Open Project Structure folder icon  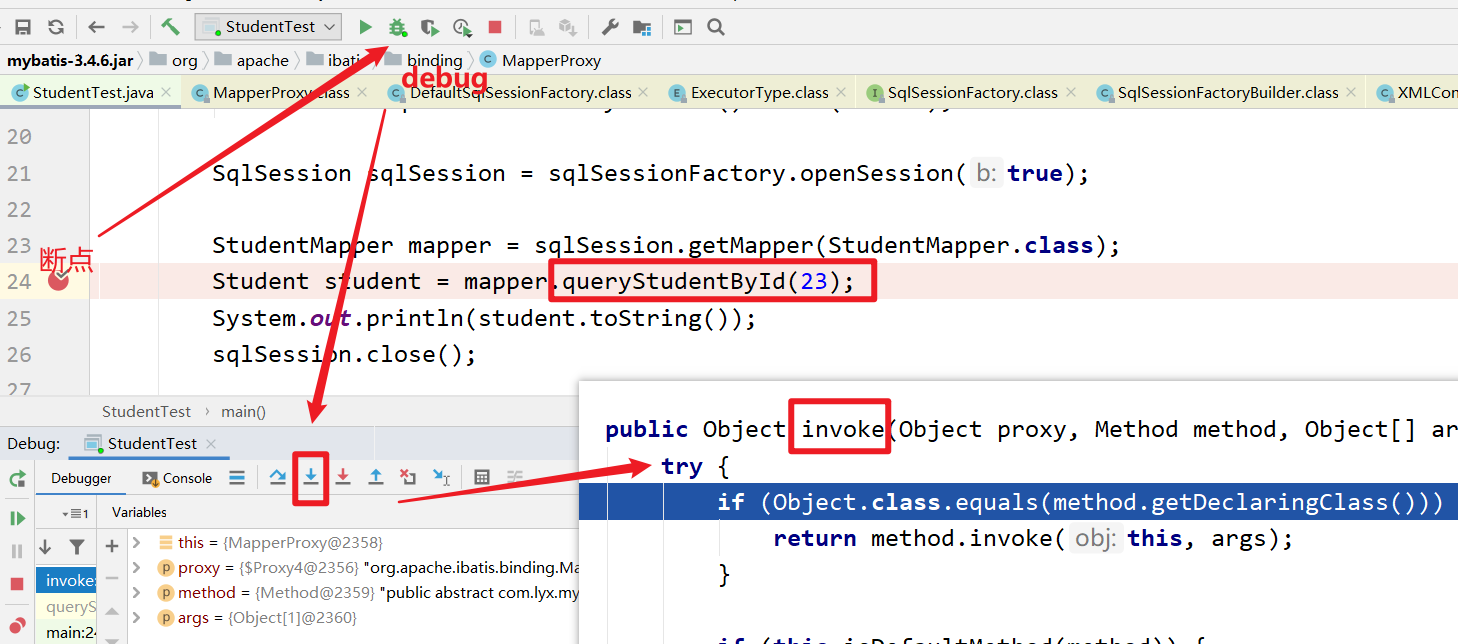pos(642,27)
